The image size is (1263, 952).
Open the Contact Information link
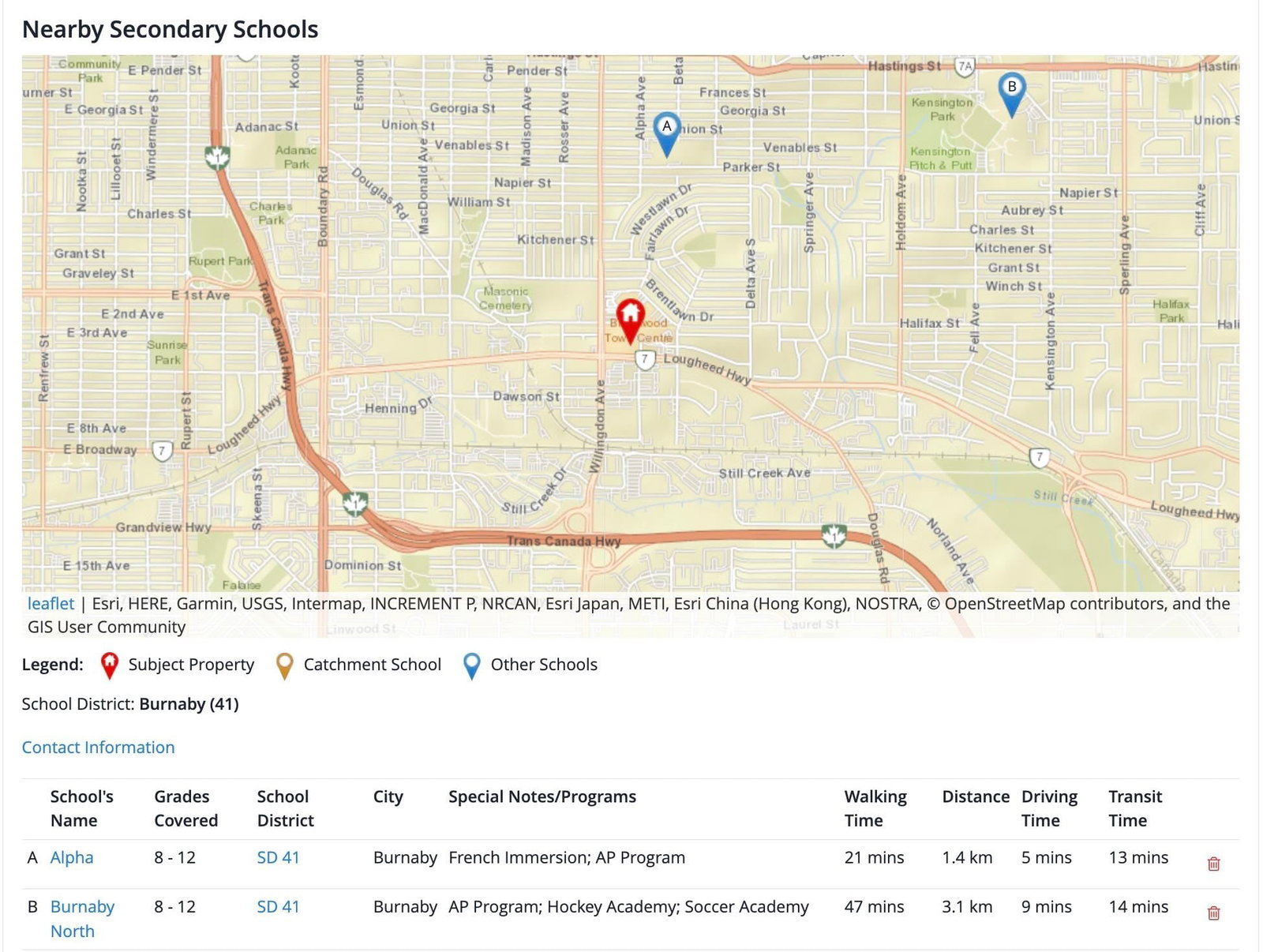point(98,747)
